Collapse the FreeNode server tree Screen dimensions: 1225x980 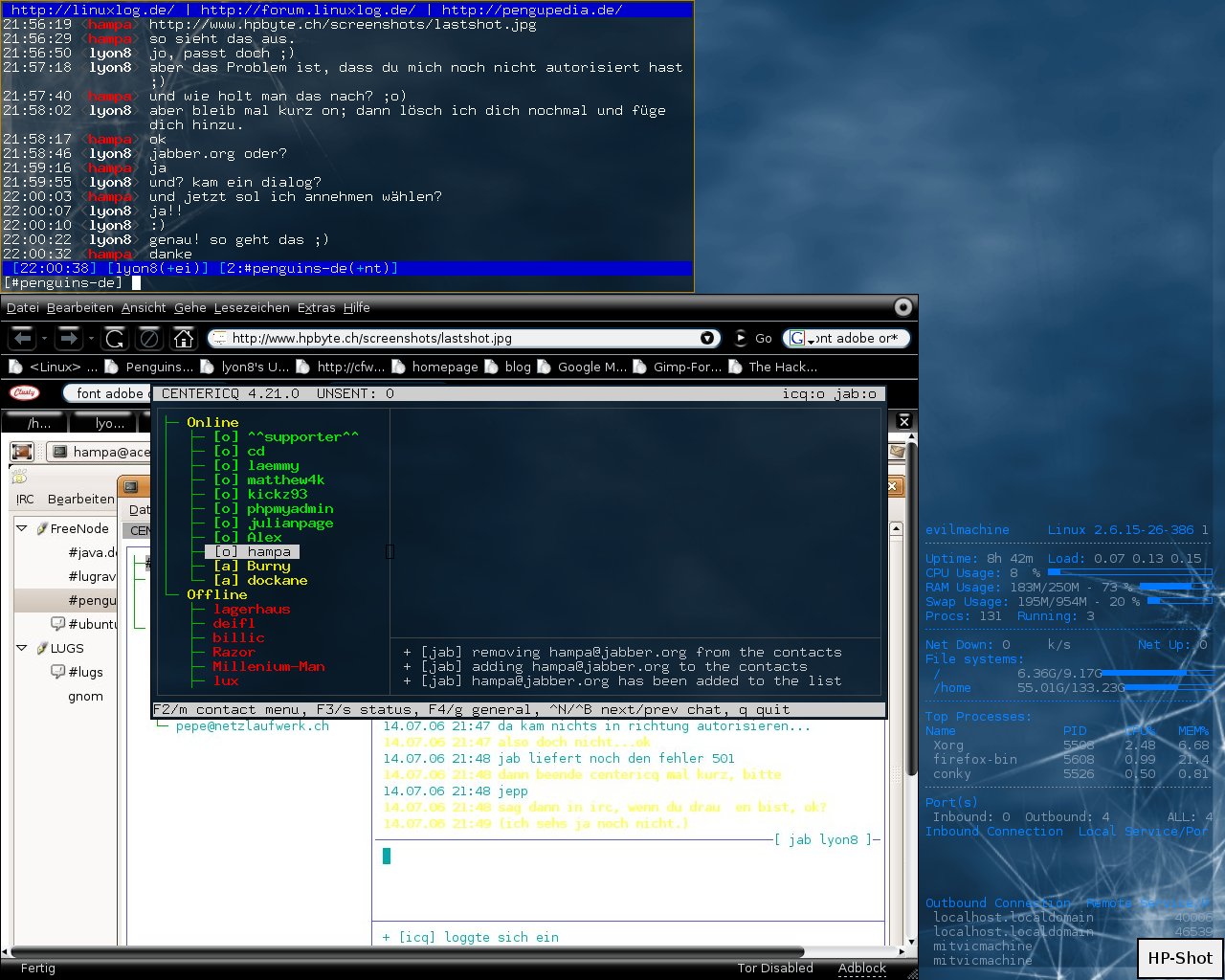22,528
